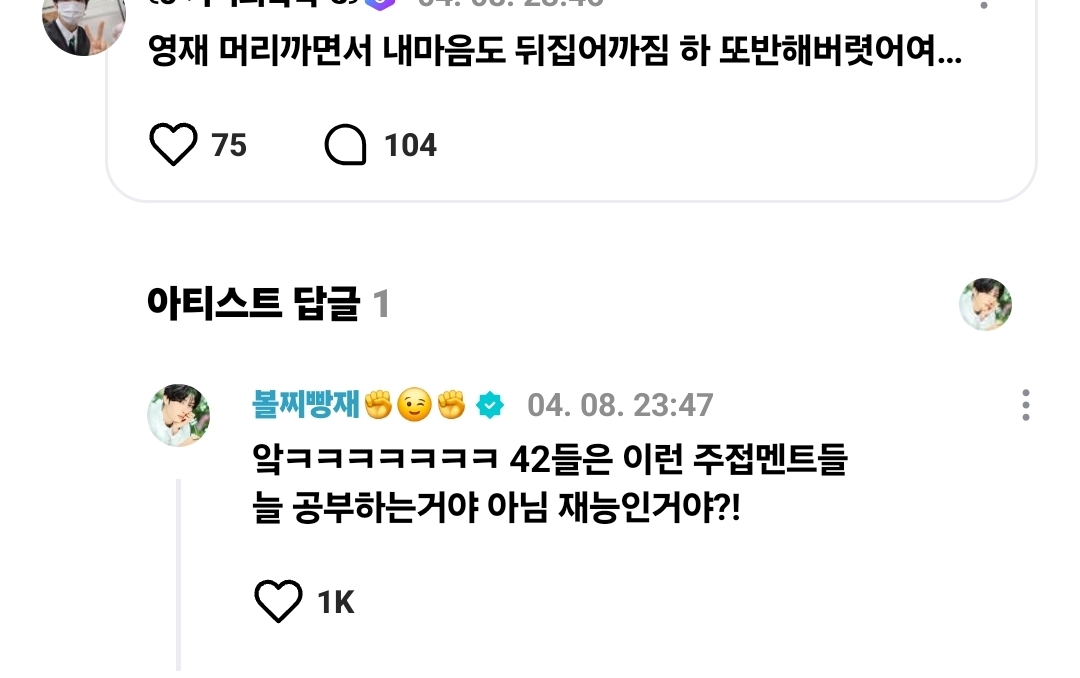Viewport: 1080px width, 678px height.
Task: Like the fan post with 75 hearts
Action: click(x=173, y=145)
